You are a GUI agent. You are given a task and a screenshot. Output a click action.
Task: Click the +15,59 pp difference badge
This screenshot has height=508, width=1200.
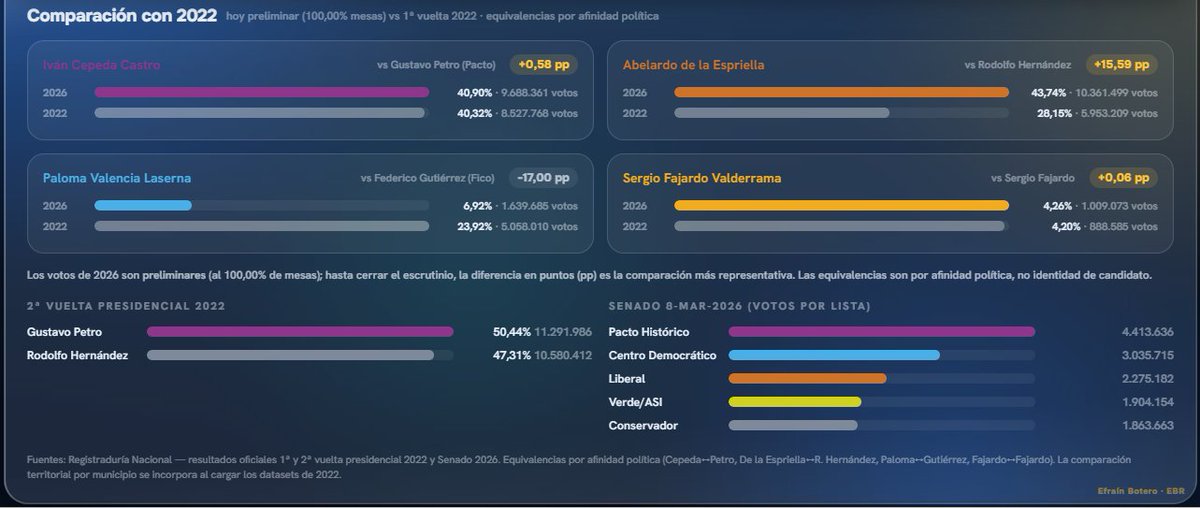(x=1121, y=64)
